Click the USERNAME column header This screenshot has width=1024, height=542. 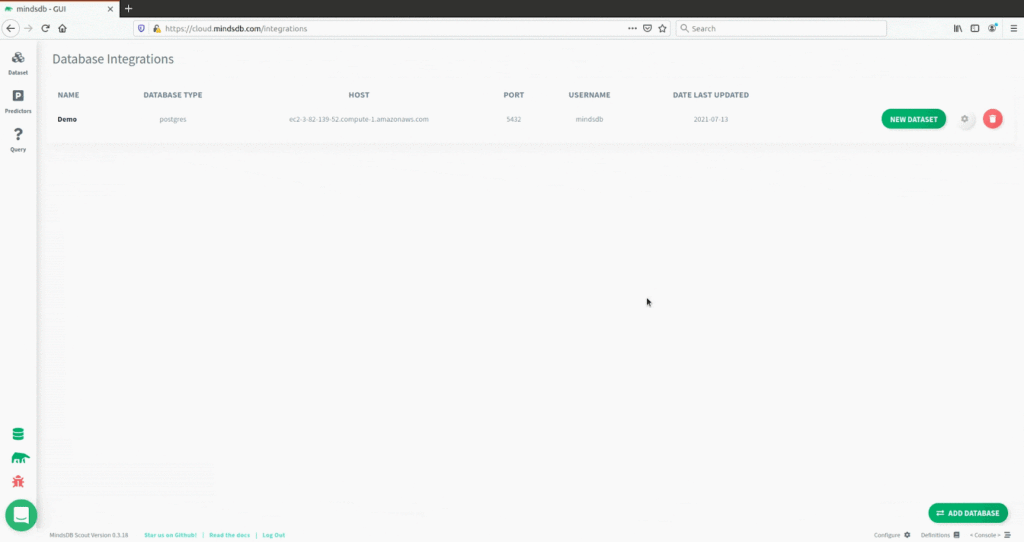(589, 95)
